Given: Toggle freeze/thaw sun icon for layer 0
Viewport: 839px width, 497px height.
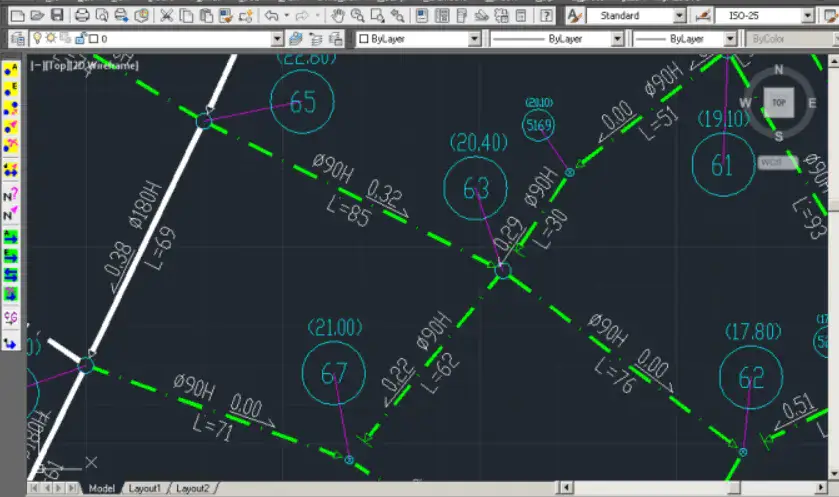Looking at the screenshot, I should tap(51, 39).
